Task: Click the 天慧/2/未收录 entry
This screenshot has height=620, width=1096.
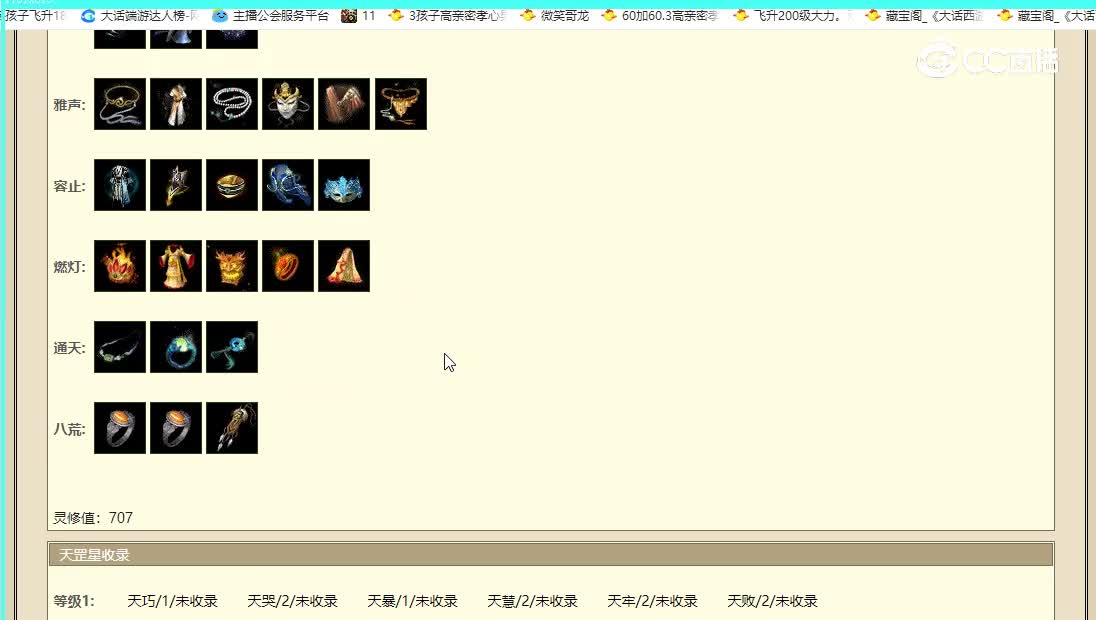Action: (533, 601)
